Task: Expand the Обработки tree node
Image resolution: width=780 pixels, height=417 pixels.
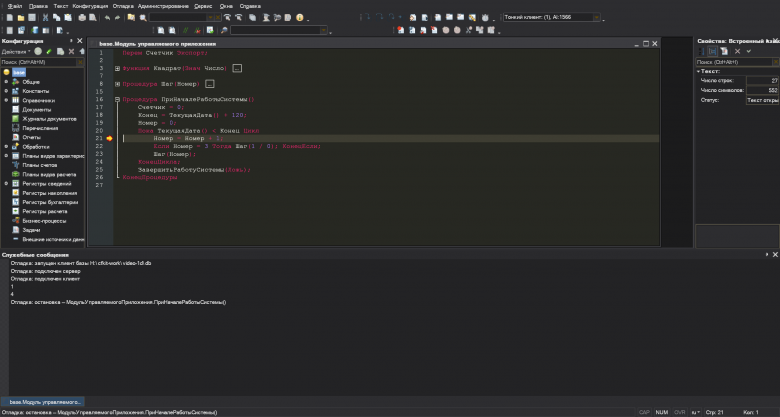Action: [6, 147]
